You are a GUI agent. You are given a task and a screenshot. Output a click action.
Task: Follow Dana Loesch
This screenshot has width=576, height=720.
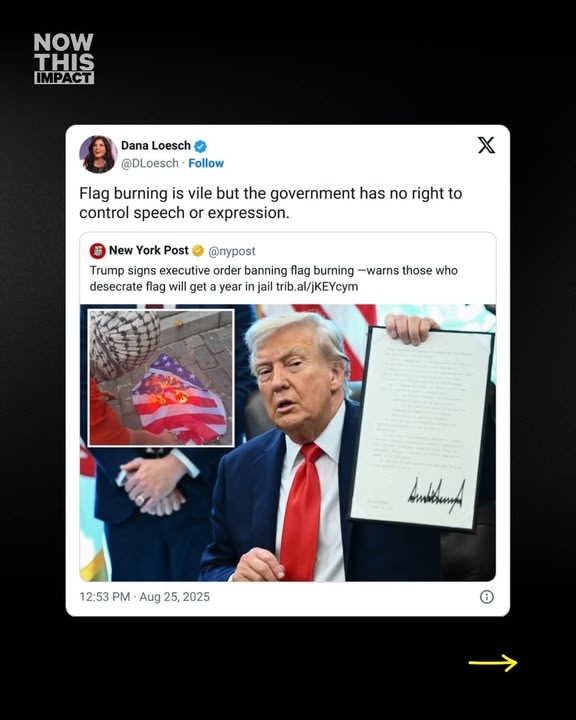coord(206,163)
